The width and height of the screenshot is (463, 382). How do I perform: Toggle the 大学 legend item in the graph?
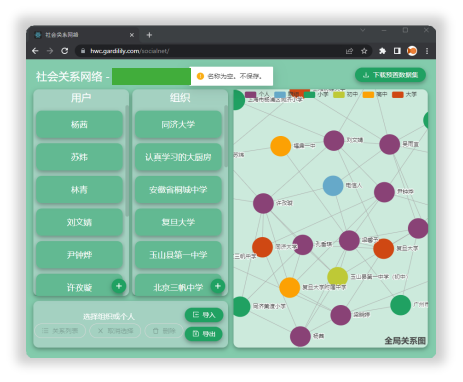(x=404, y=95)
